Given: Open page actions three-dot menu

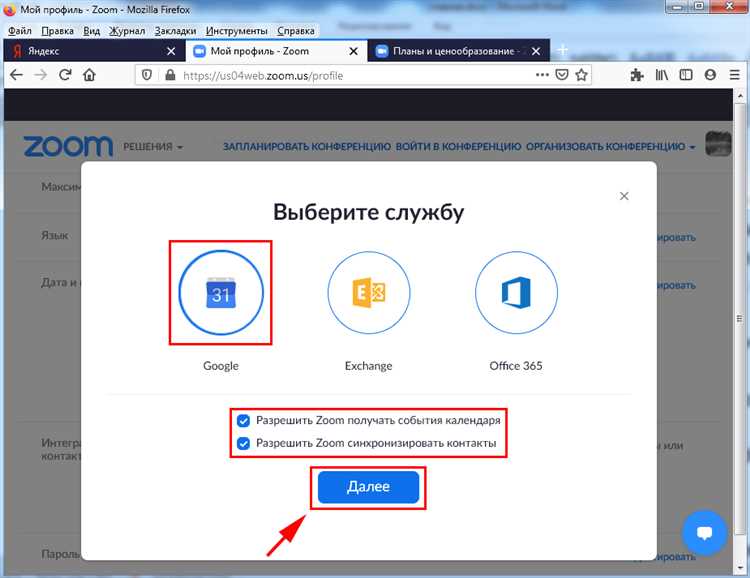Looking at the screenshot, I should (x=542, y=75).
